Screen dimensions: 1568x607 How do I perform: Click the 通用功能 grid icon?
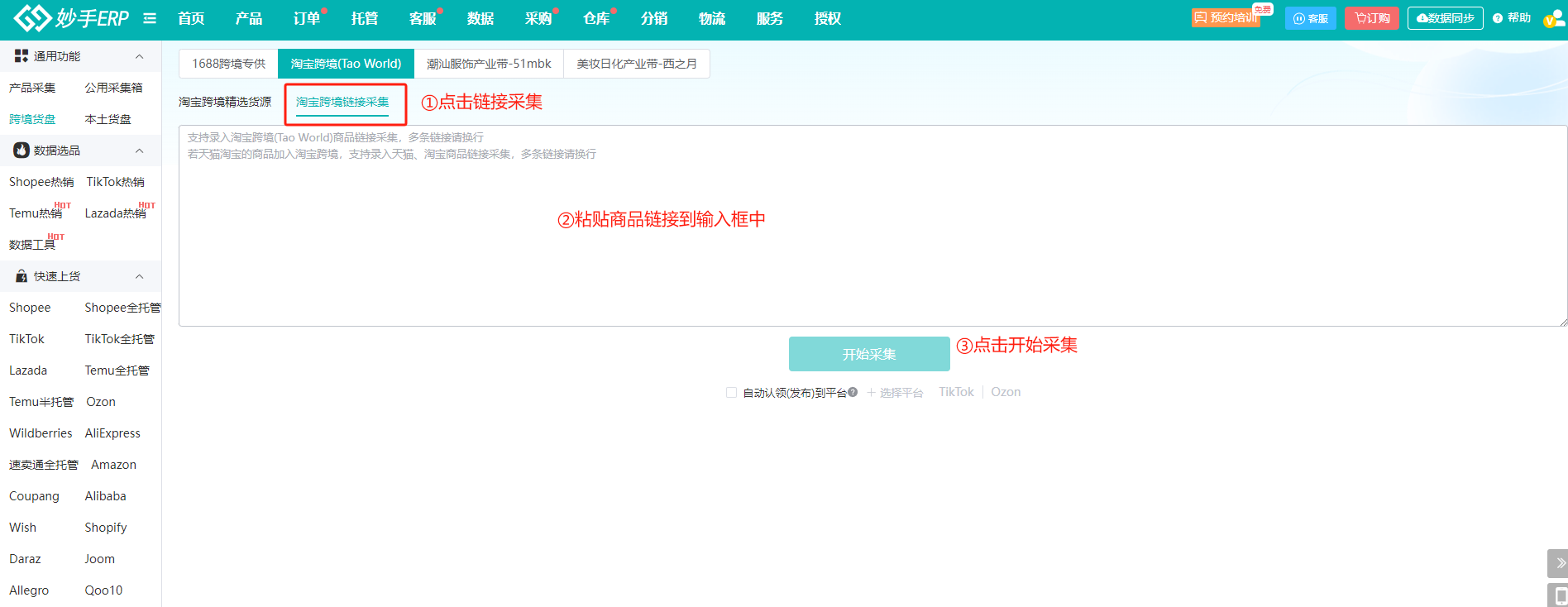coord(22,56)
